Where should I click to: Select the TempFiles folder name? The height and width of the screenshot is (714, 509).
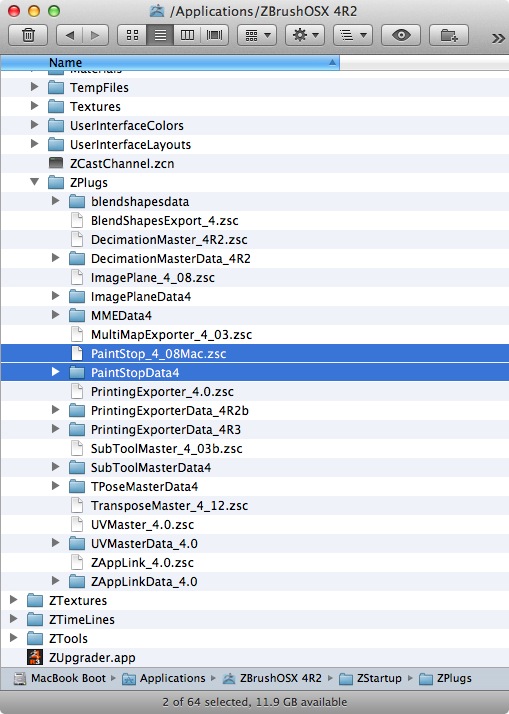click(x=99, y=87)
